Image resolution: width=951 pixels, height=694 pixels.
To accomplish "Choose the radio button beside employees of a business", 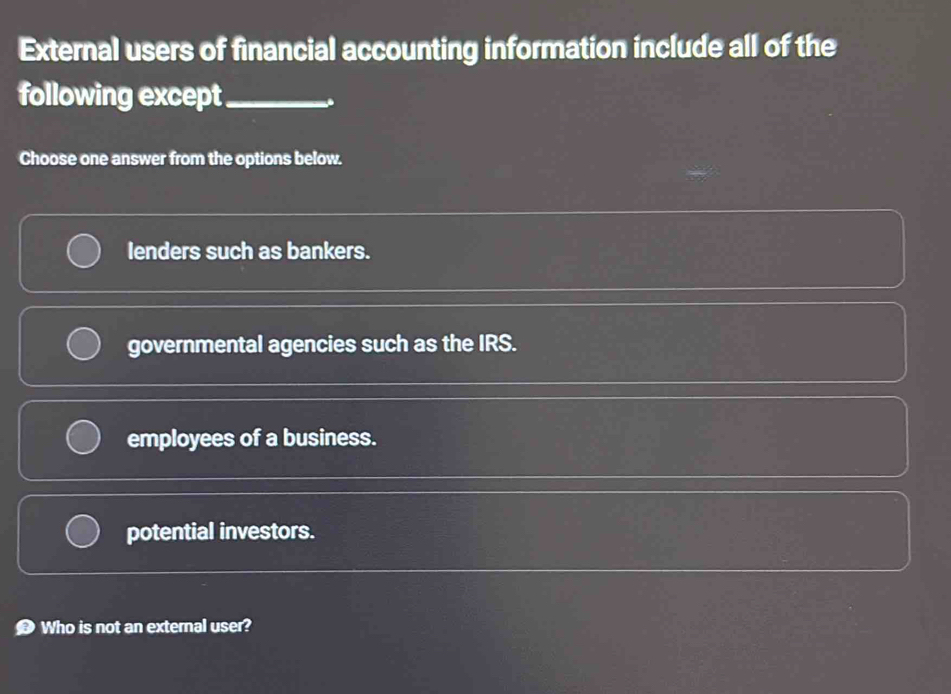I will (82, 436).
